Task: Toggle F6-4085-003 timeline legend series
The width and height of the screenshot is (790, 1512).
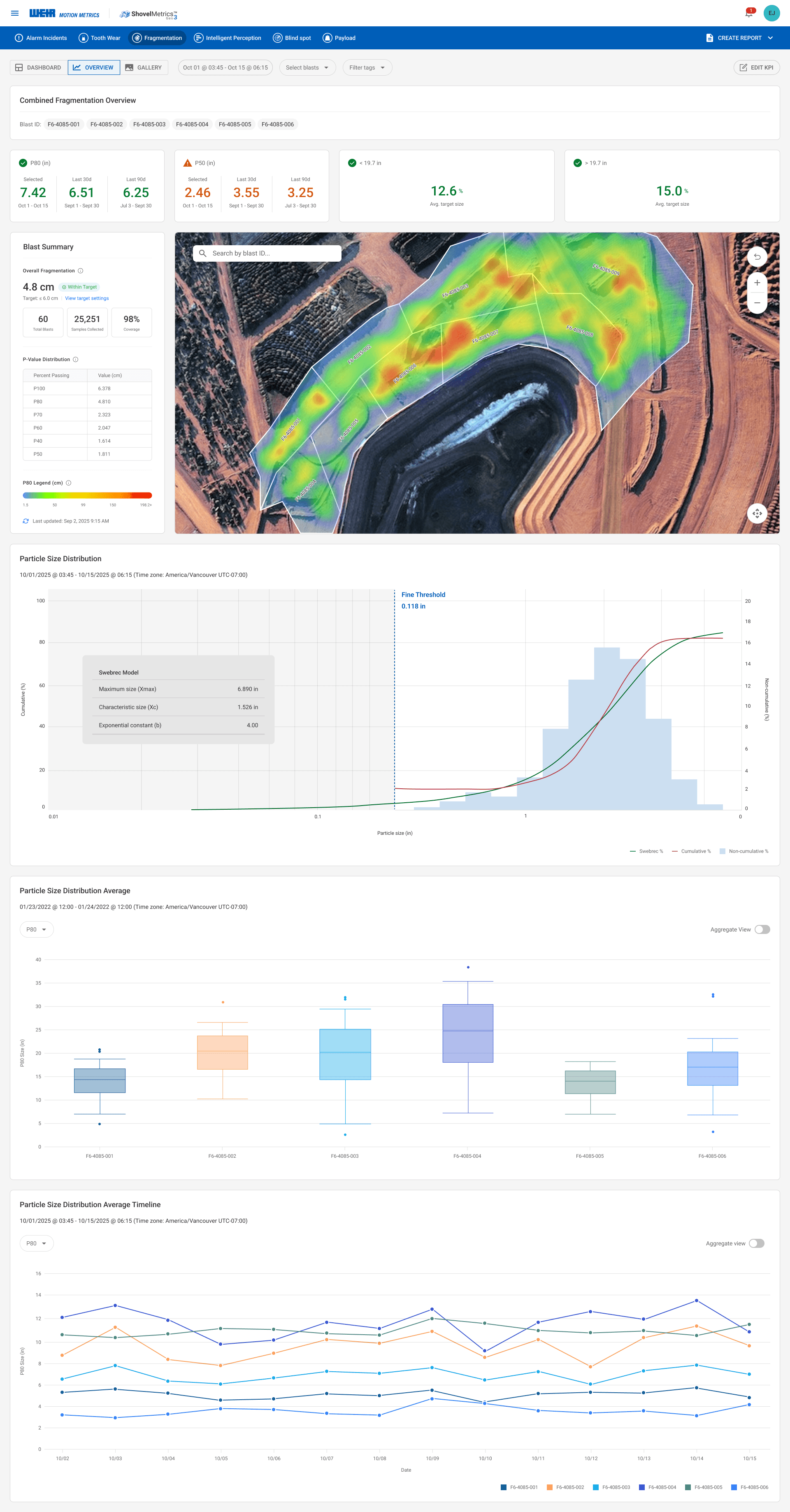Action: click(611, 1487)
